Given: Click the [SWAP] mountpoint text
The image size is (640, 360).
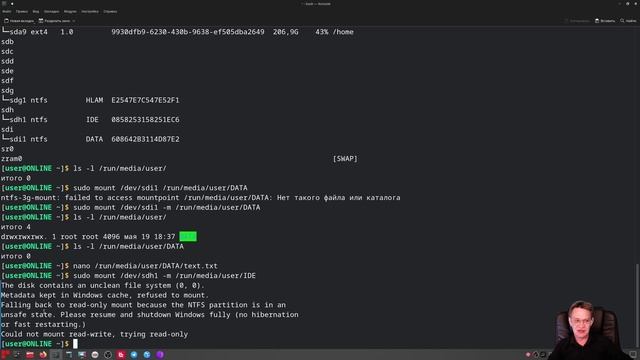Looking at the screenshot, I should [x=345, y=158].
